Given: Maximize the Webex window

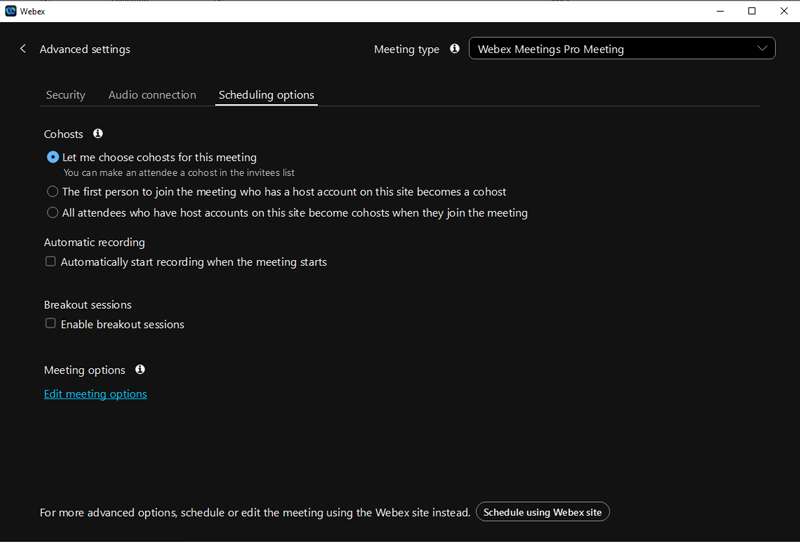Looking at the screenshot, I should click(752, 11).
